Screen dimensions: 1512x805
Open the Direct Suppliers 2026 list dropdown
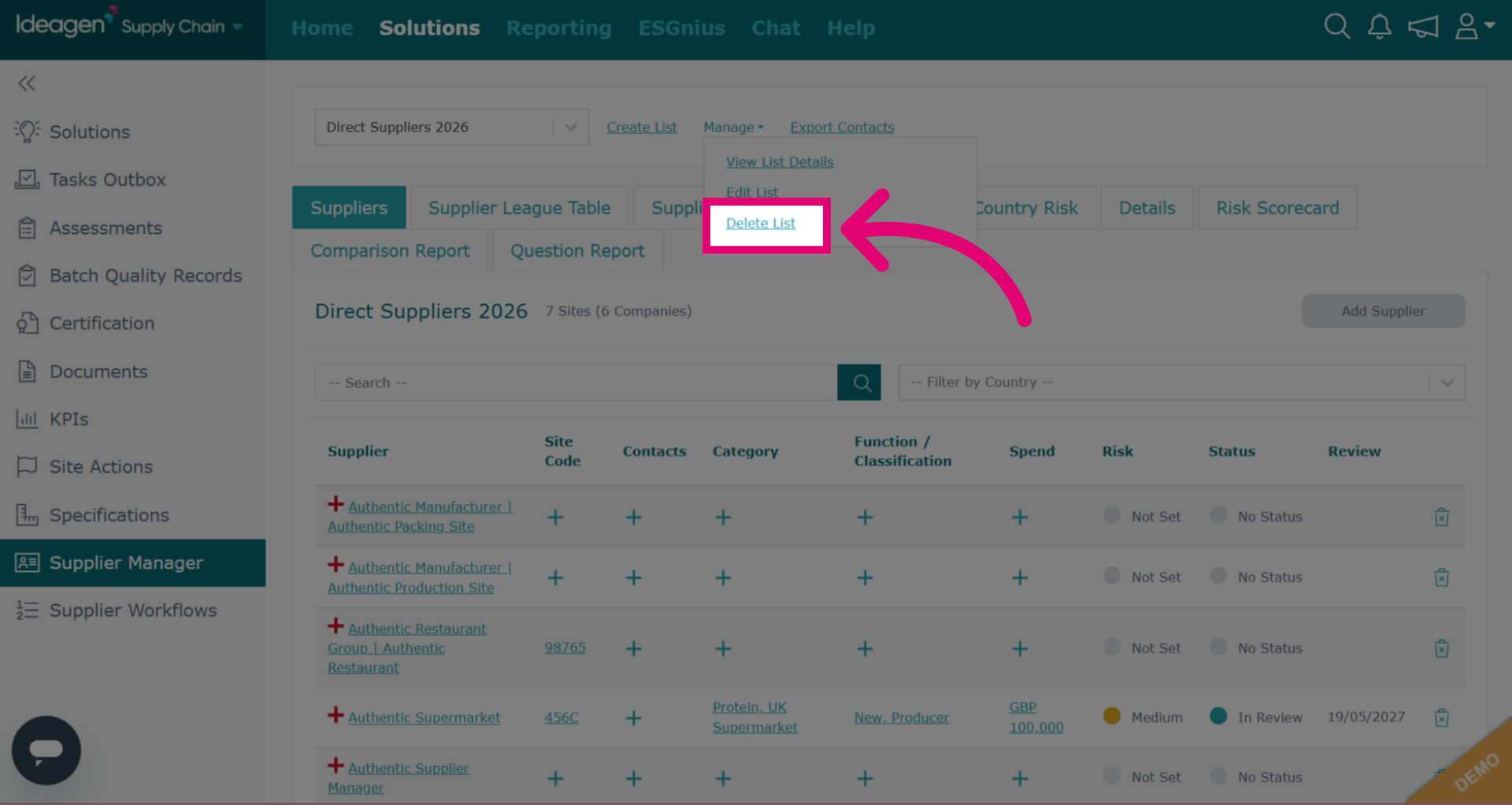451,127
